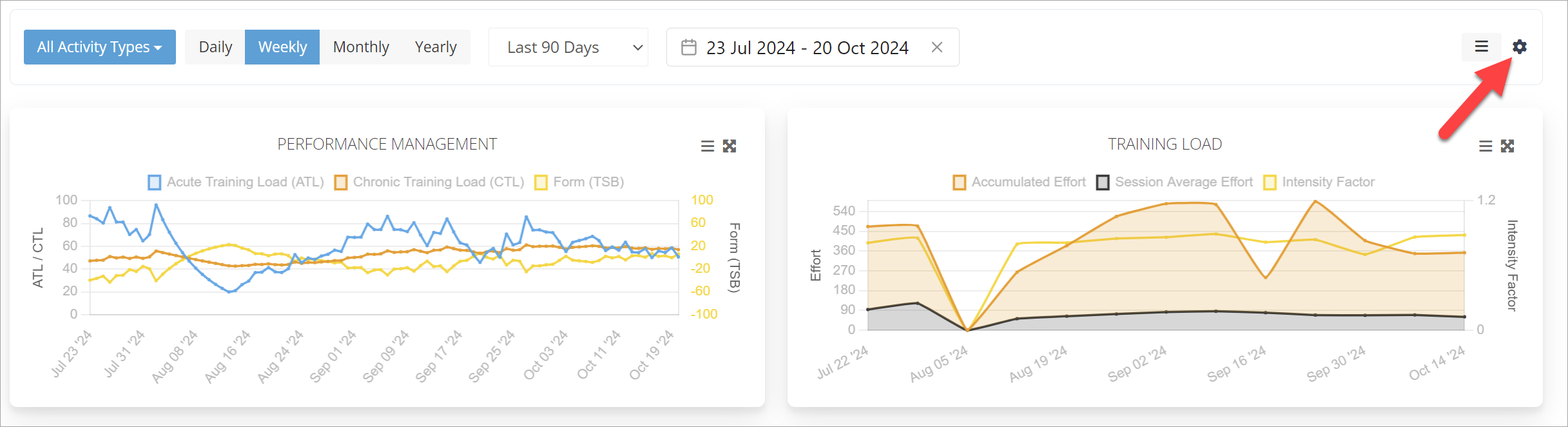The height and width of the screenshot is (427, 1568).
Task: Select the Weekly view button
Action: click(282, 47)
